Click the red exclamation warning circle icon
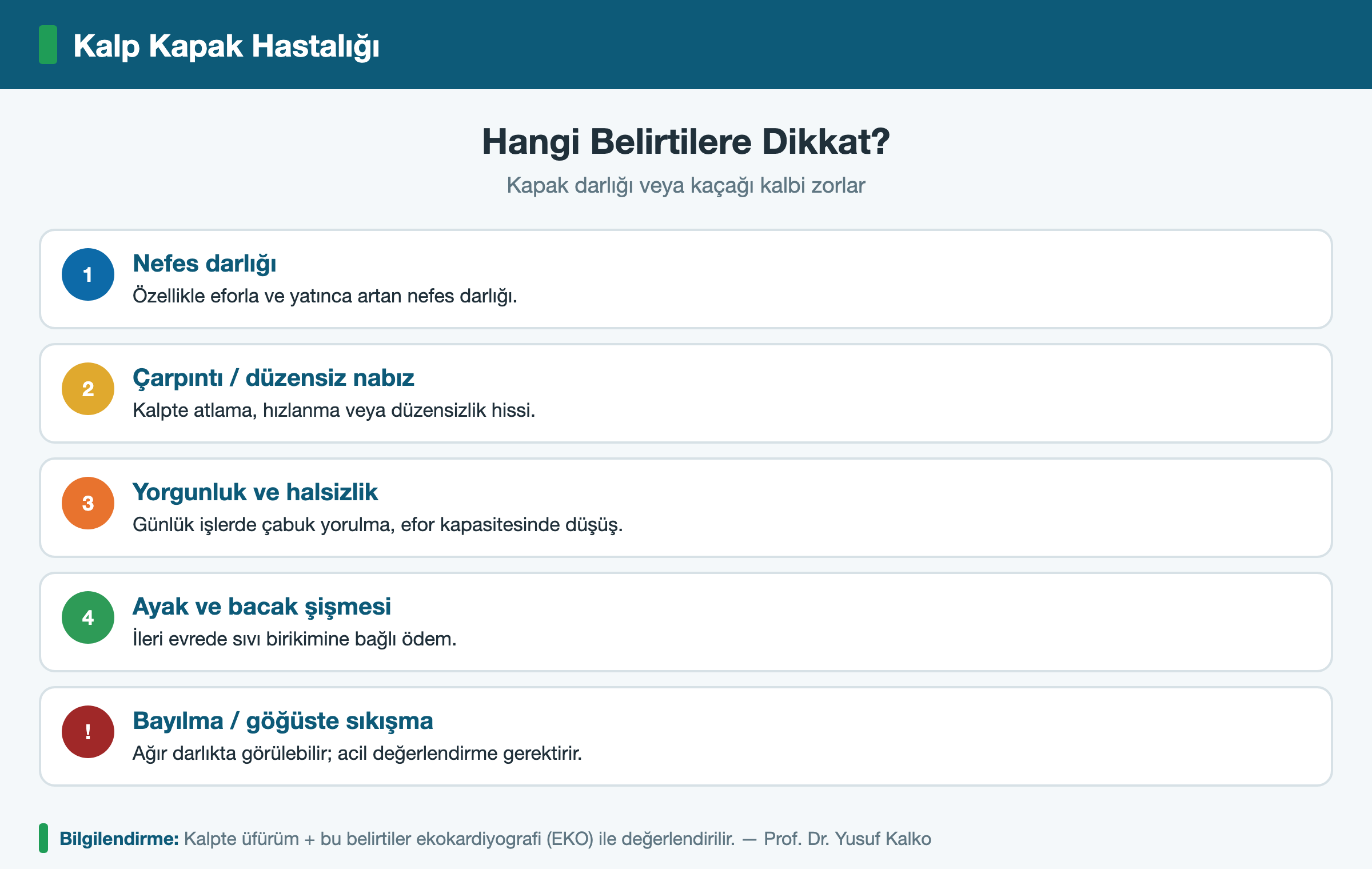Viewport: 1372px width, 869px height. coord(88,732)
